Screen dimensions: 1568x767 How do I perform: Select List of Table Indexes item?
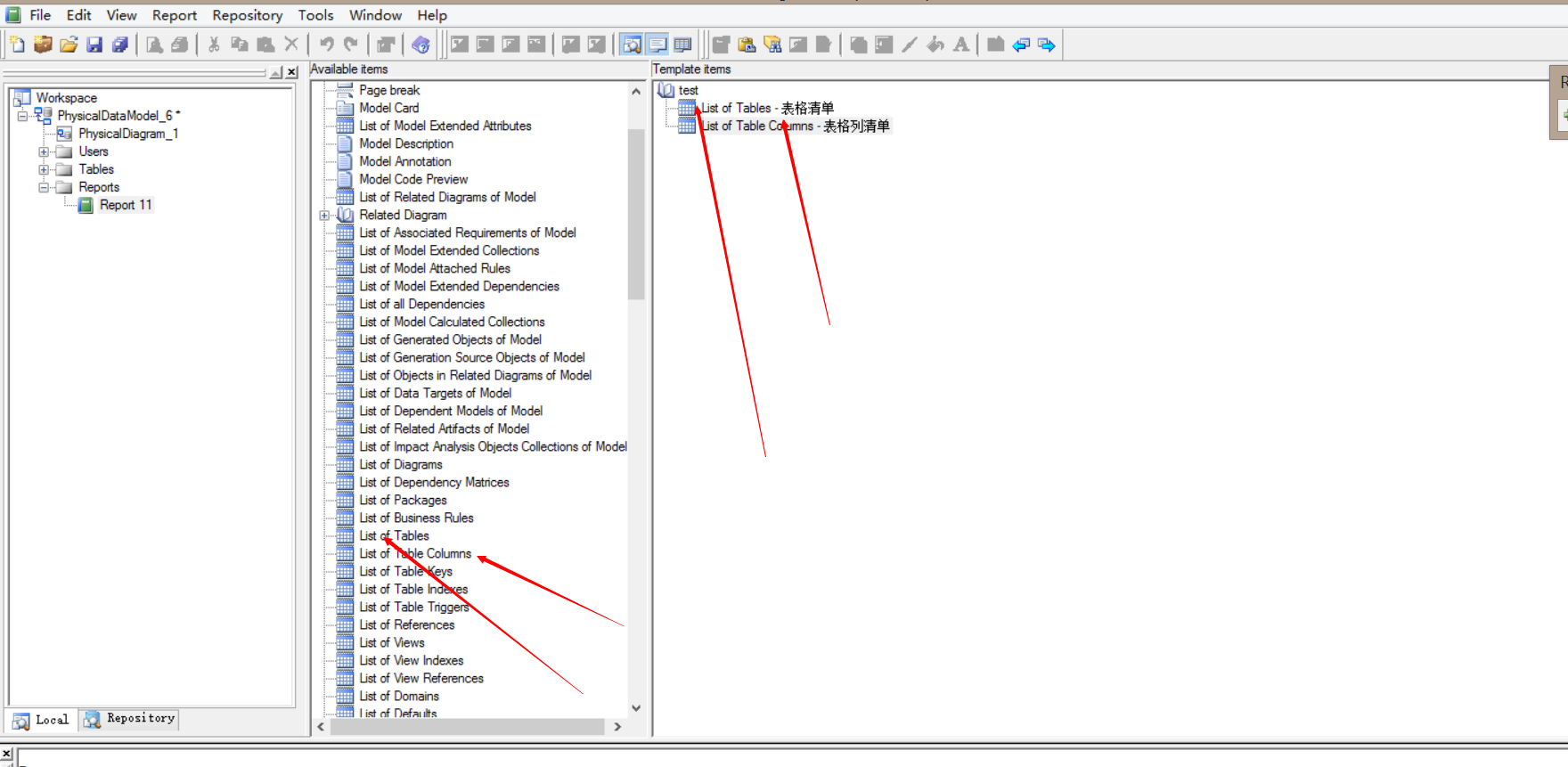click(x=413, y=589)
